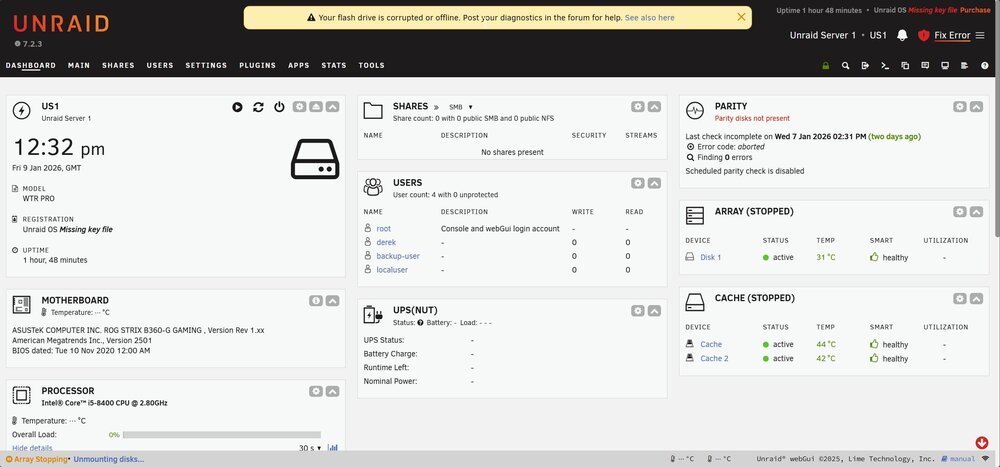Collapse the Motherboard tile
This screenshot has height=467, width=1000.
coord(332,300)
